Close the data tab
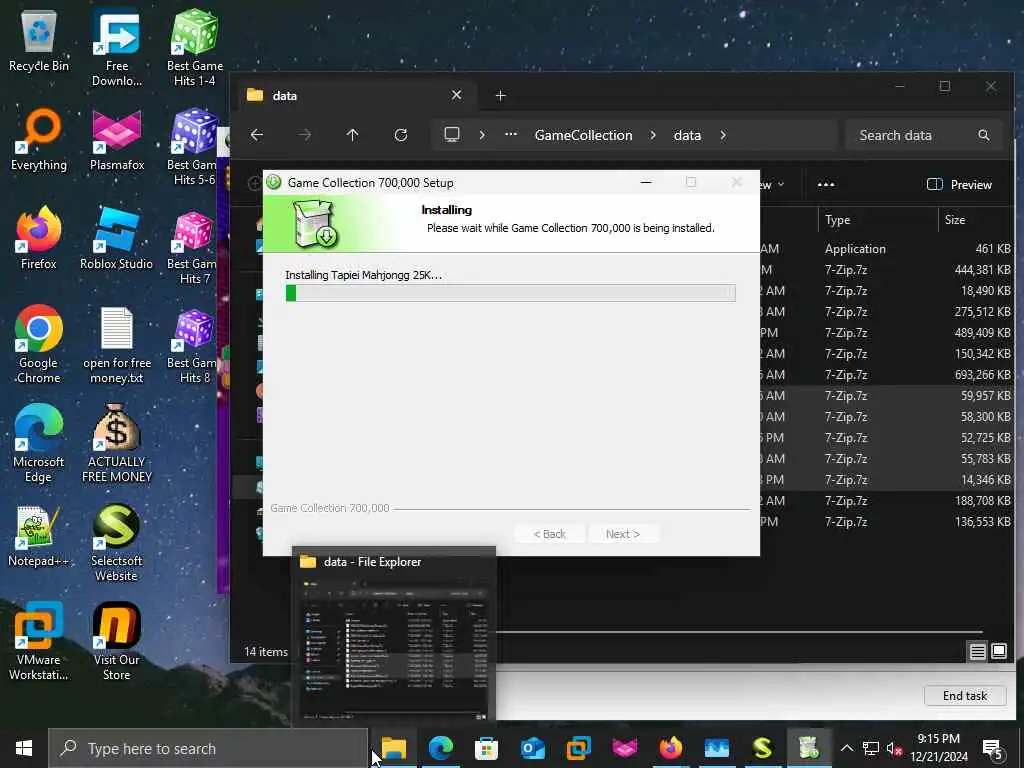Screen dimensions: 1024x768 coord(456,95)
